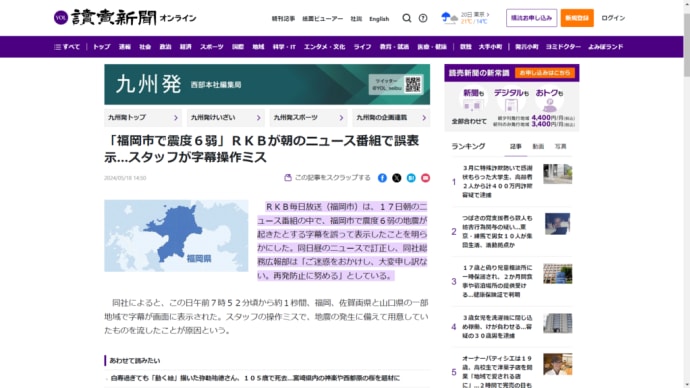Share the article via red mail icon
The height and width of the screenshot is (388, 690).
tap(426, 178)
